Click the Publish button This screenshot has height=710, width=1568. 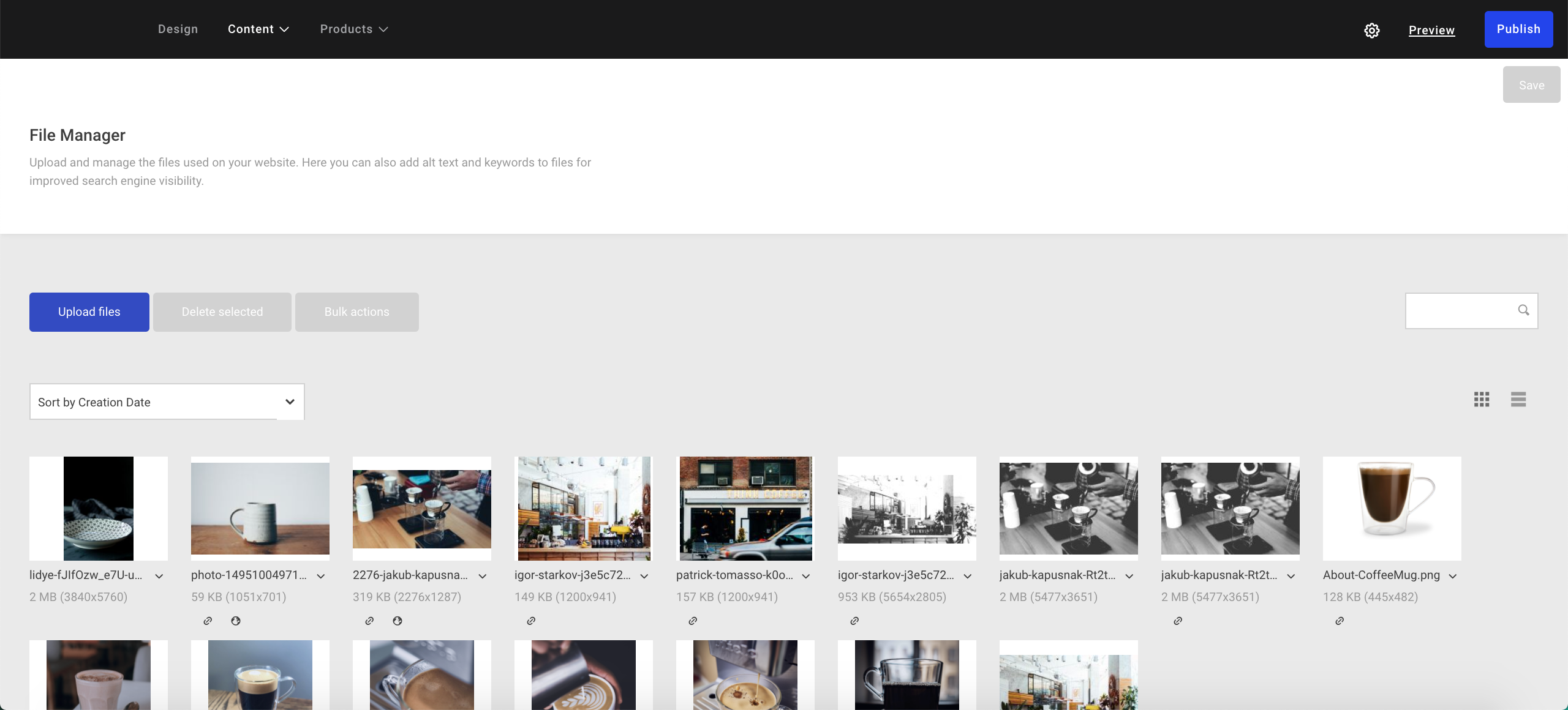(x=1518, y=29)
